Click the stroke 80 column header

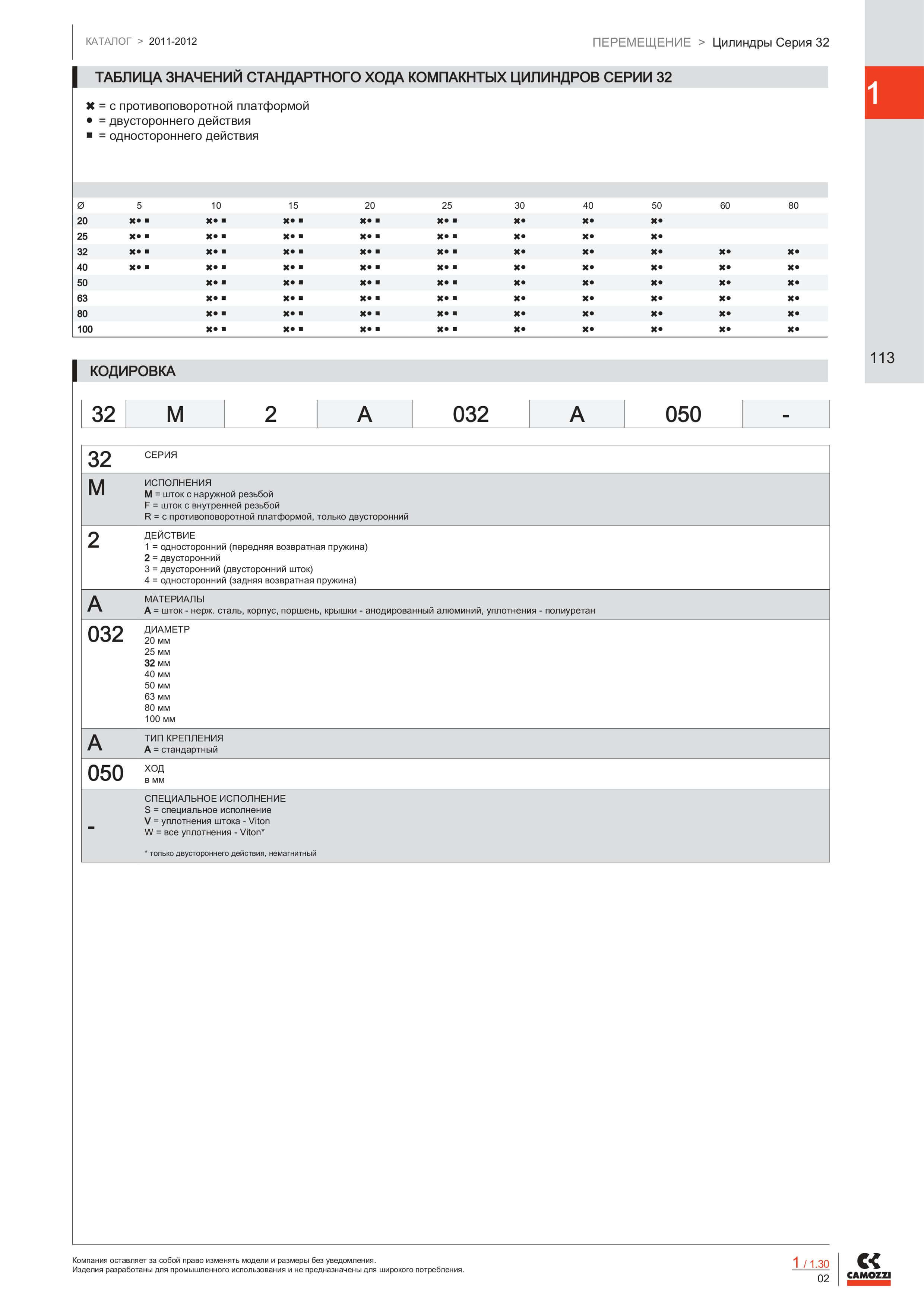click(x=793, y=206)
